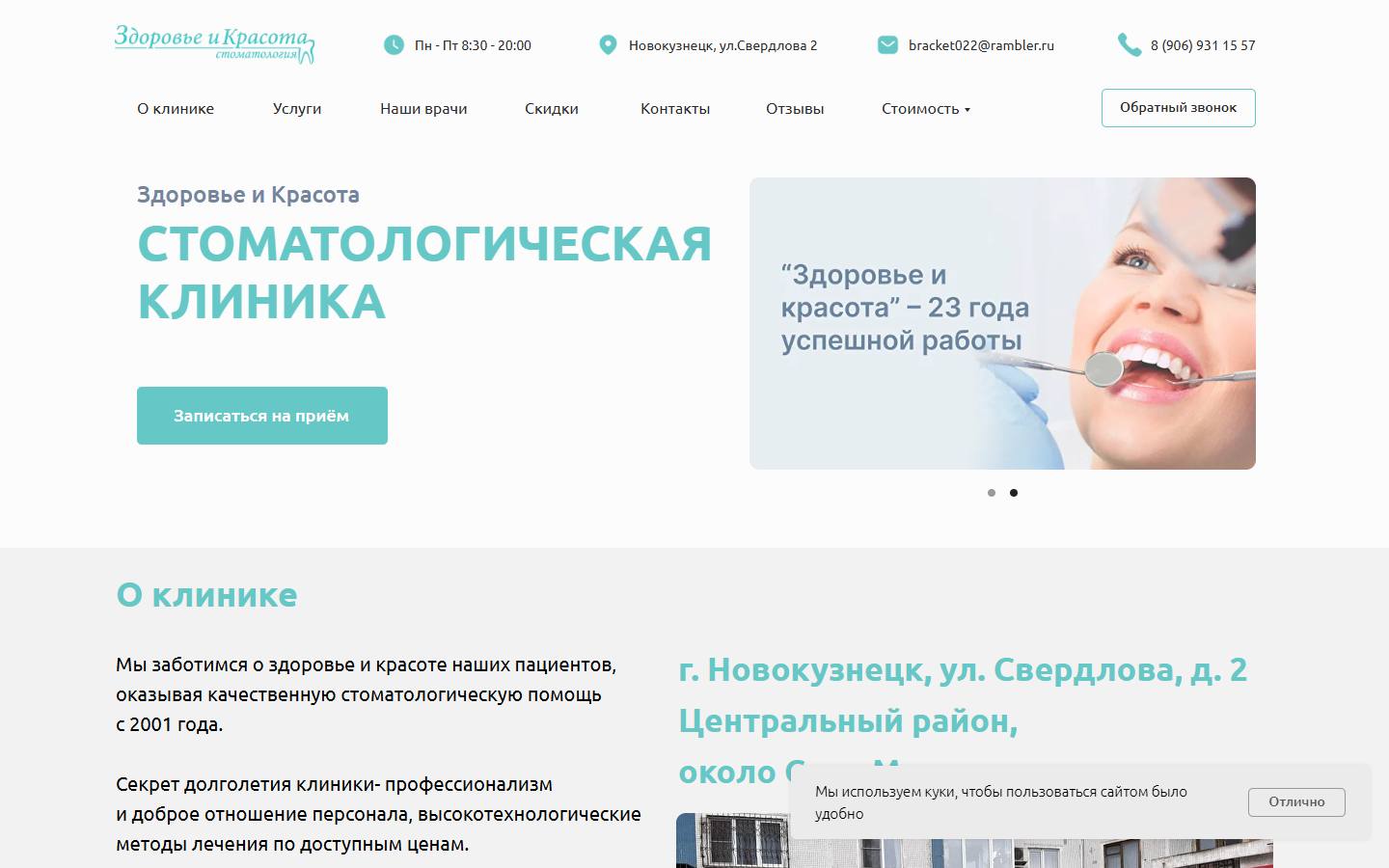Open the О клинике menu item

coord(176,109)
